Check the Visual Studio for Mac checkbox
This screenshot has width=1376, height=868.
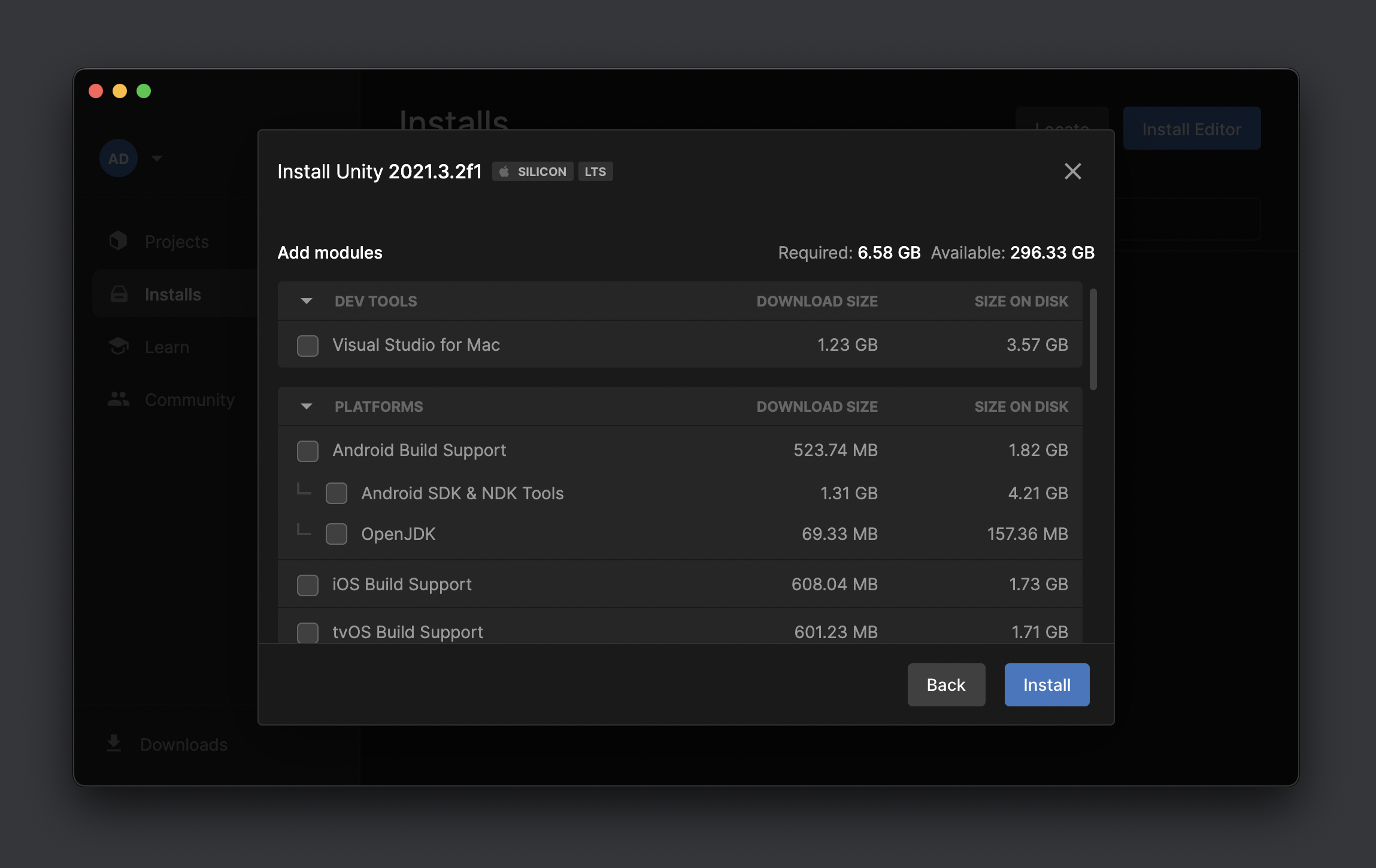pos(308,345)
